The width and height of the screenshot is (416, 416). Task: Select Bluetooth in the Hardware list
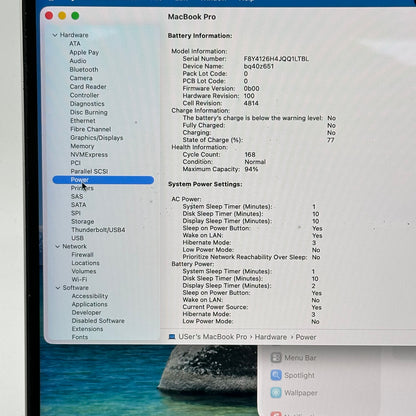[84, 70]
